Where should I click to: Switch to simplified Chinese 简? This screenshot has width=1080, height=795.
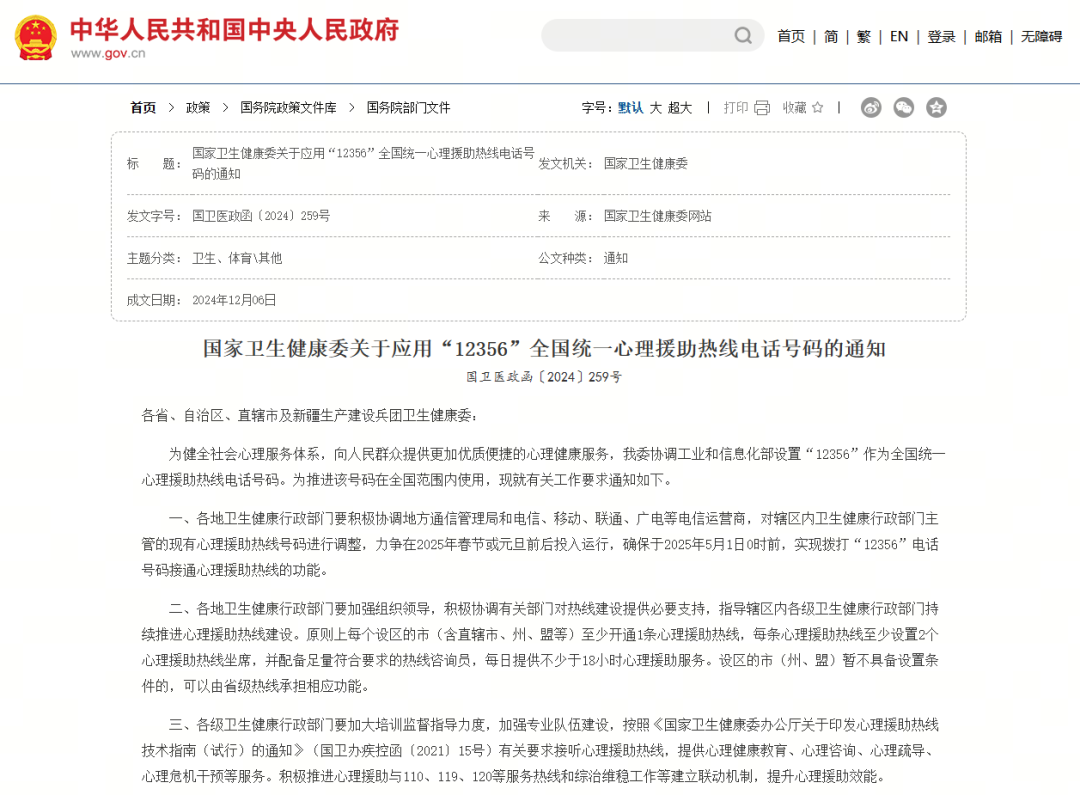pyautogui.click(x=831, y=37)
